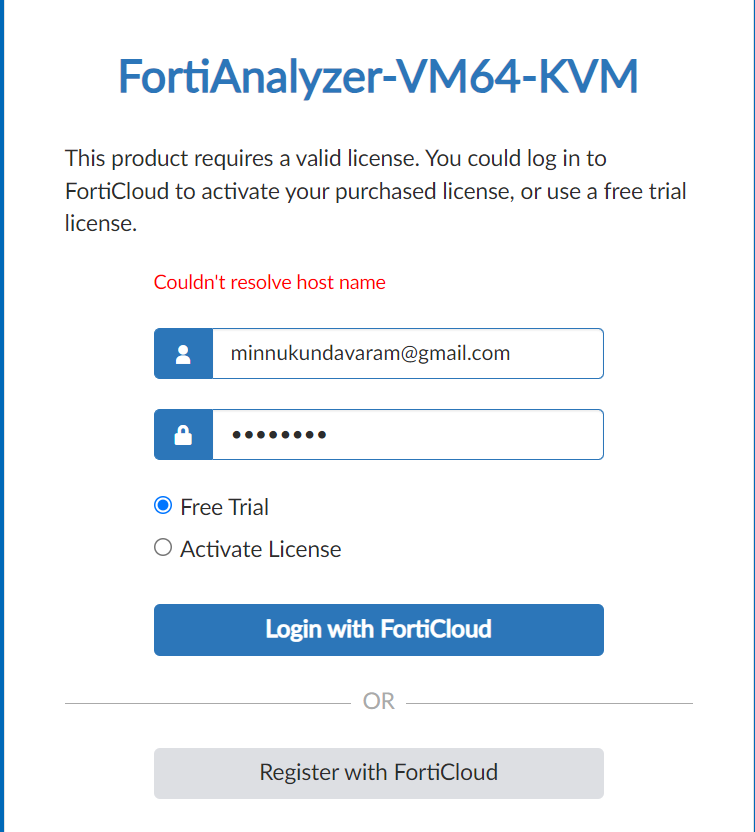
Task: Click the "OR" separator text
Action: [x=379, y=702]
